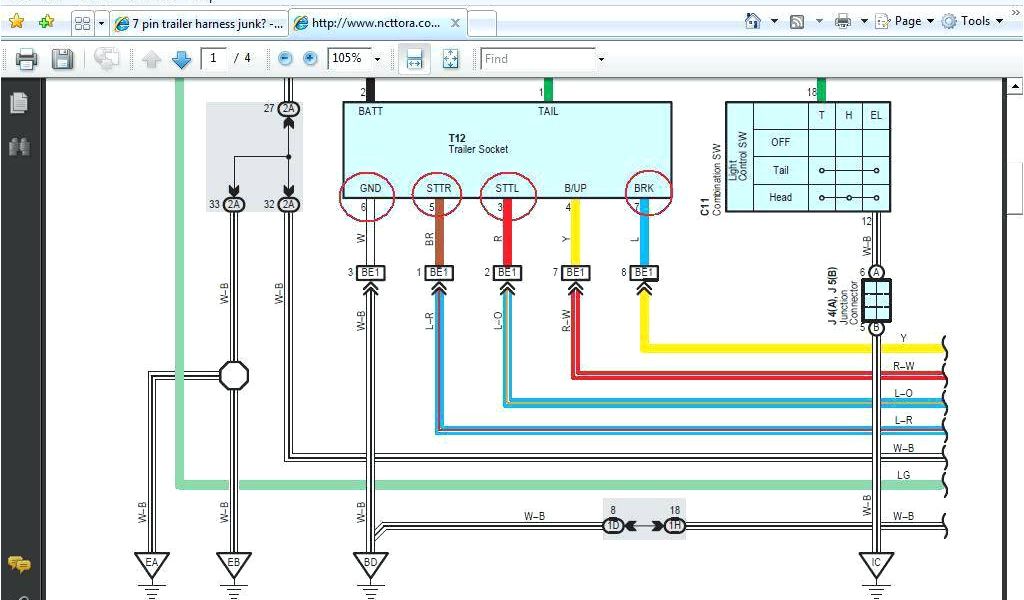This screenshot has width=1024, height=600.
Task: Zoom in with the plus button
Action: (310, 59)
